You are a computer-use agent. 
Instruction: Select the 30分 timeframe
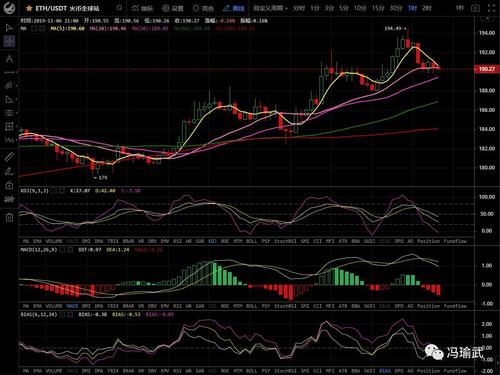tap(396, 8)
